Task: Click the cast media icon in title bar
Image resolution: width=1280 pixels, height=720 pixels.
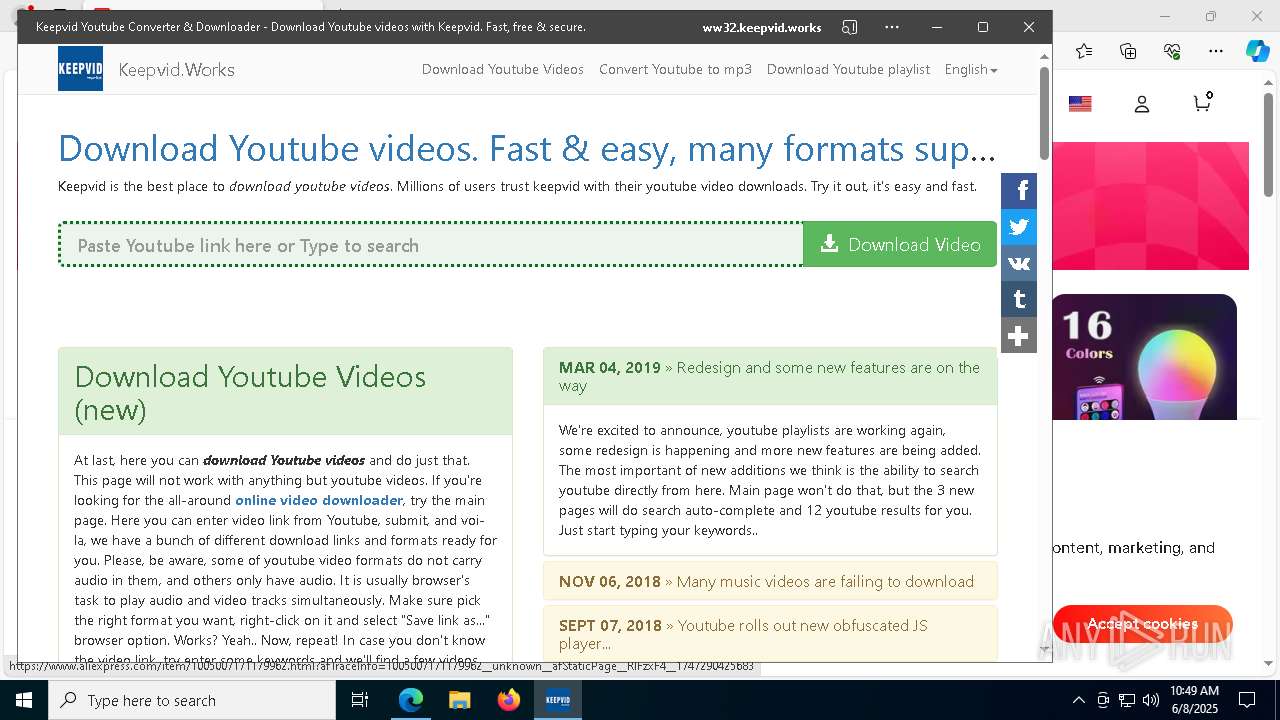Action: pos(850,27)
